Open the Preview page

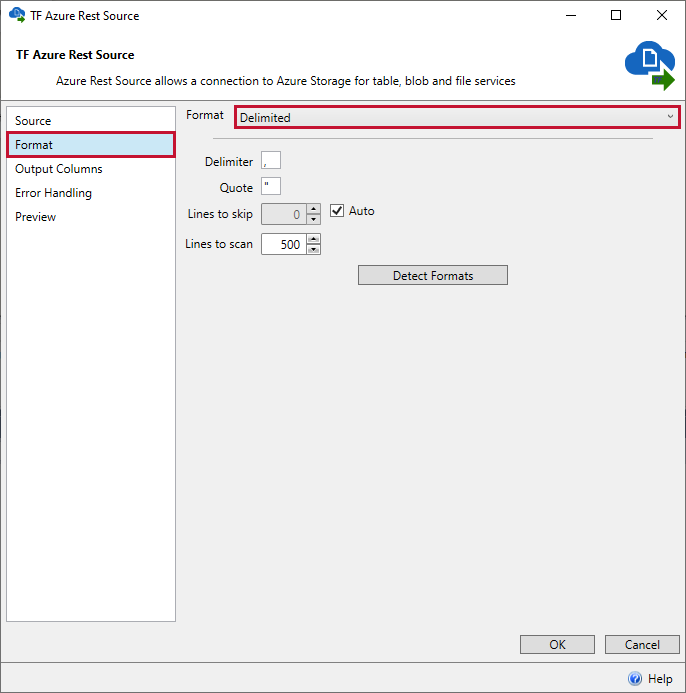(91, 217)
